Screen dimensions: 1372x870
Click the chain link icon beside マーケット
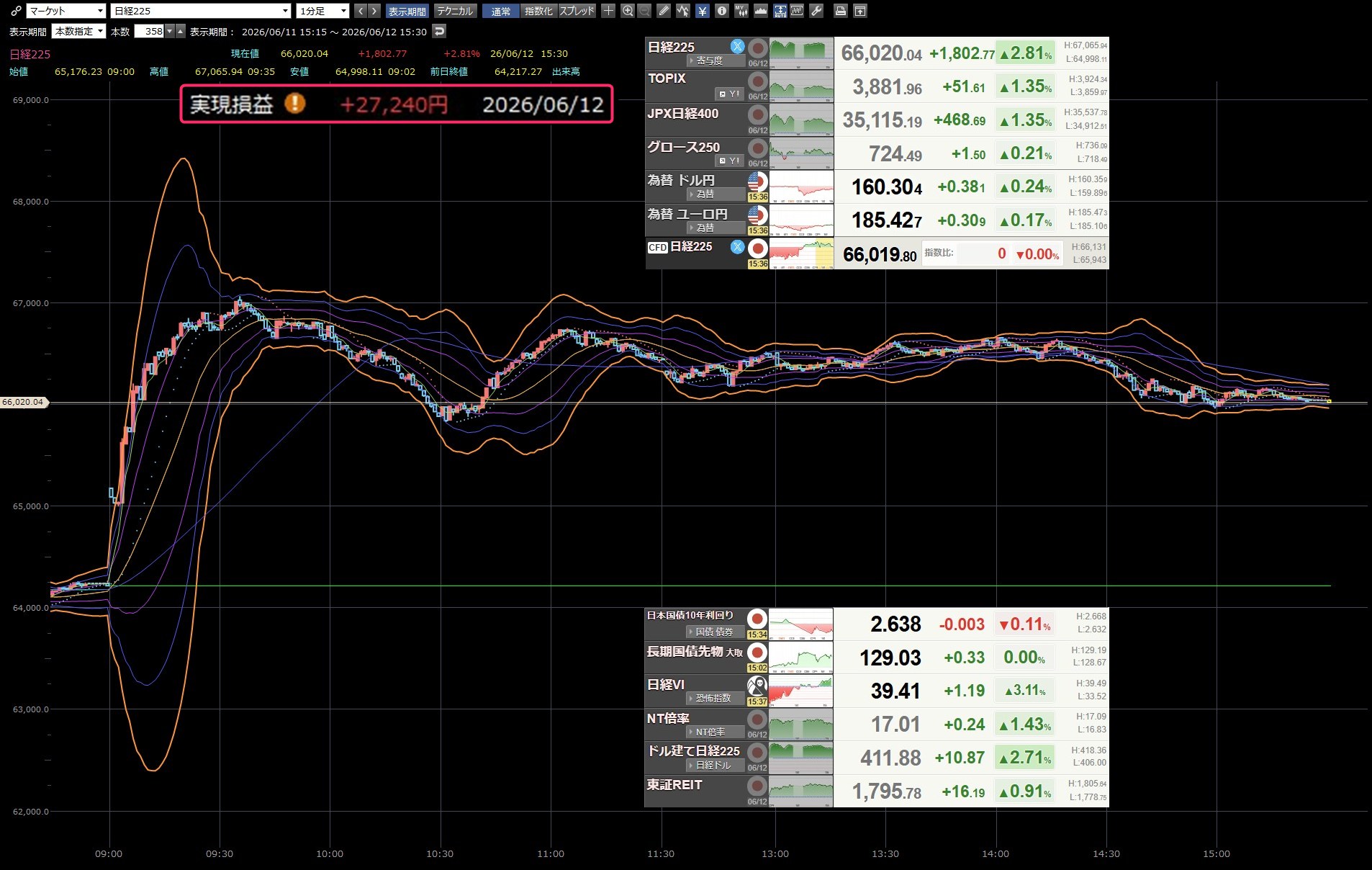tap(15, 11)
